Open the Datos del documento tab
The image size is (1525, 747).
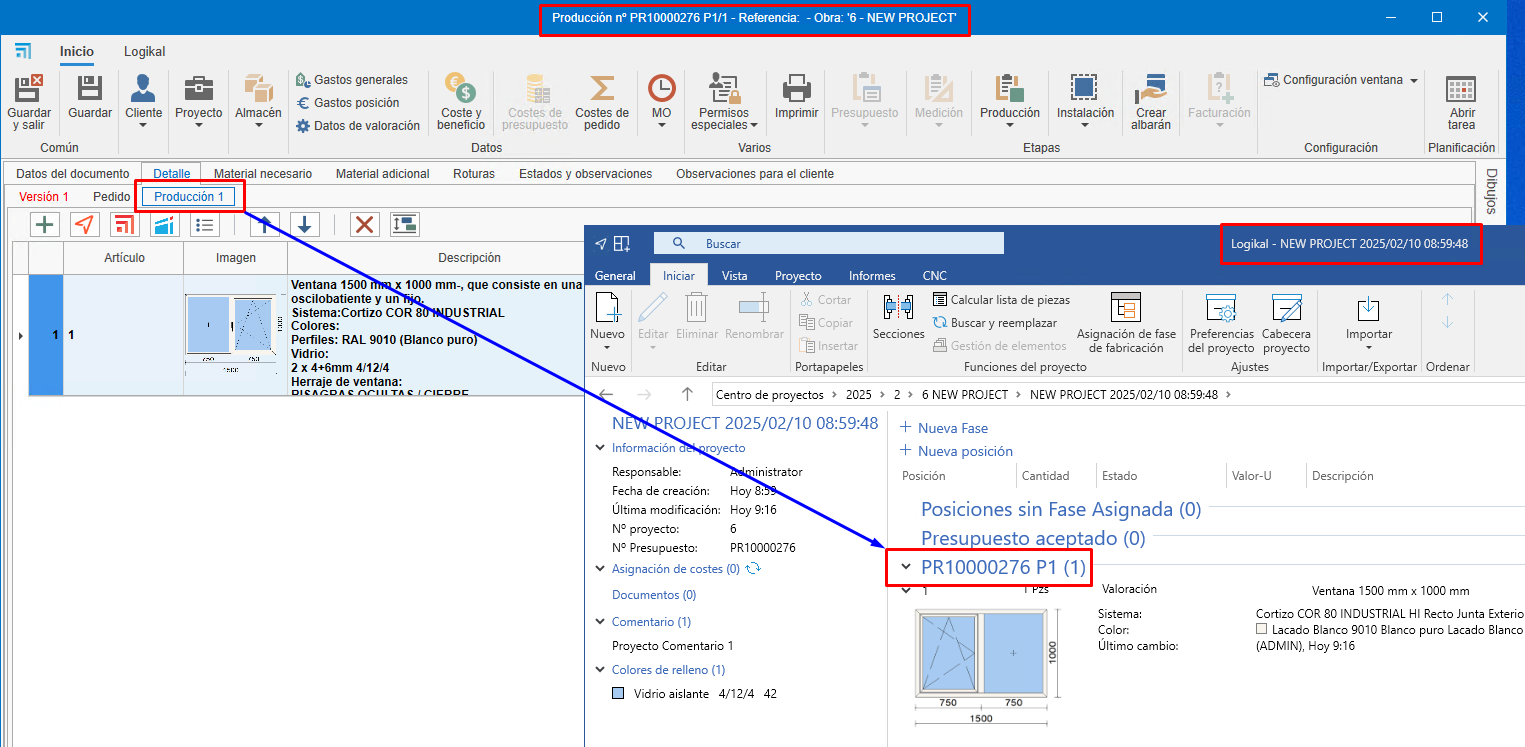(73, 174)
